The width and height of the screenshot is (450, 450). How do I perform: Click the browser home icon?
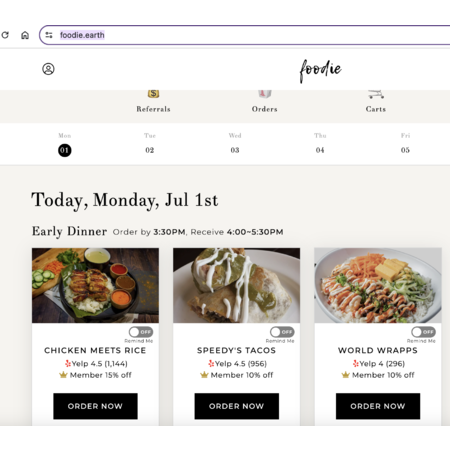[x=25, y=35]
